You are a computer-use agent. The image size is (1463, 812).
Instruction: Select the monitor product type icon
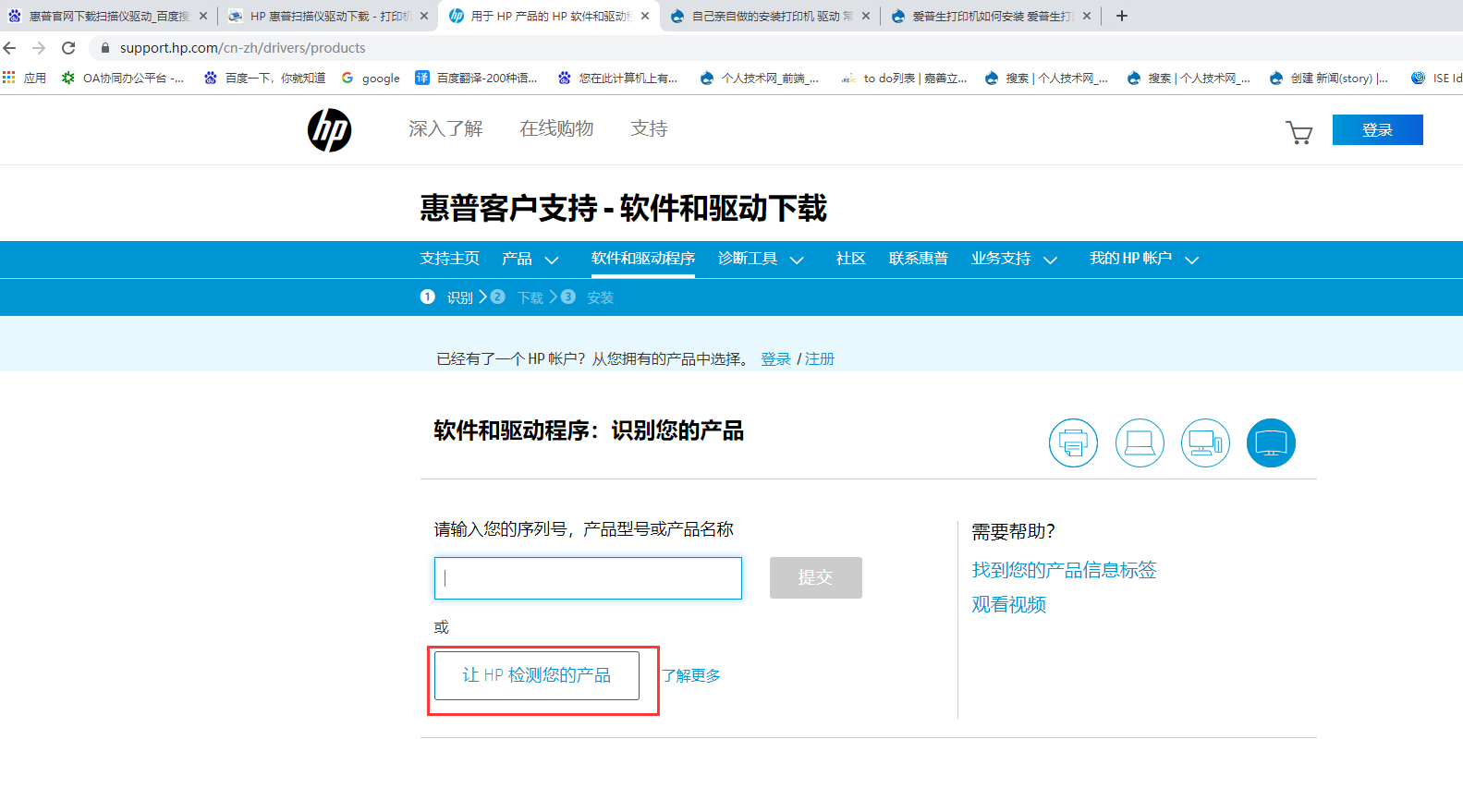(1271, 442)
